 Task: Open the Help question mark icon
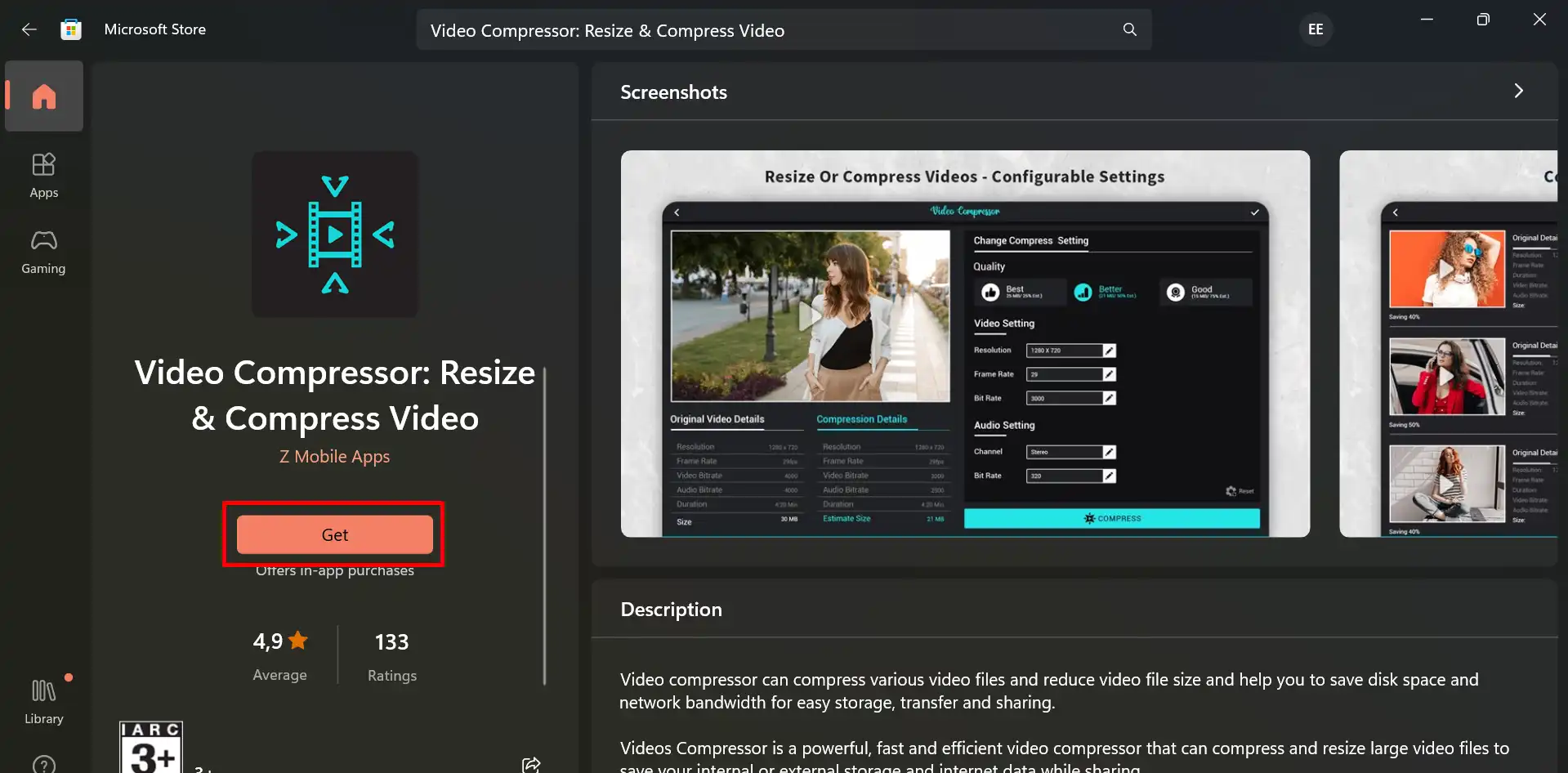click(x=44, y=764)
